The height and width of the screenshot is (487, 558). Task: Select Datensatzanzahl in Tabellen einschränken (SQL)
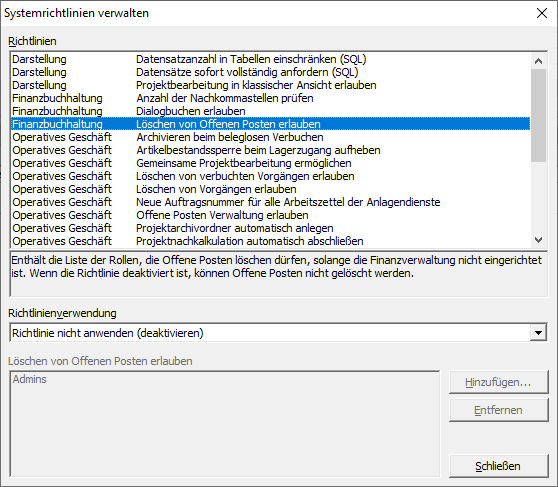[x=270, y=59]
